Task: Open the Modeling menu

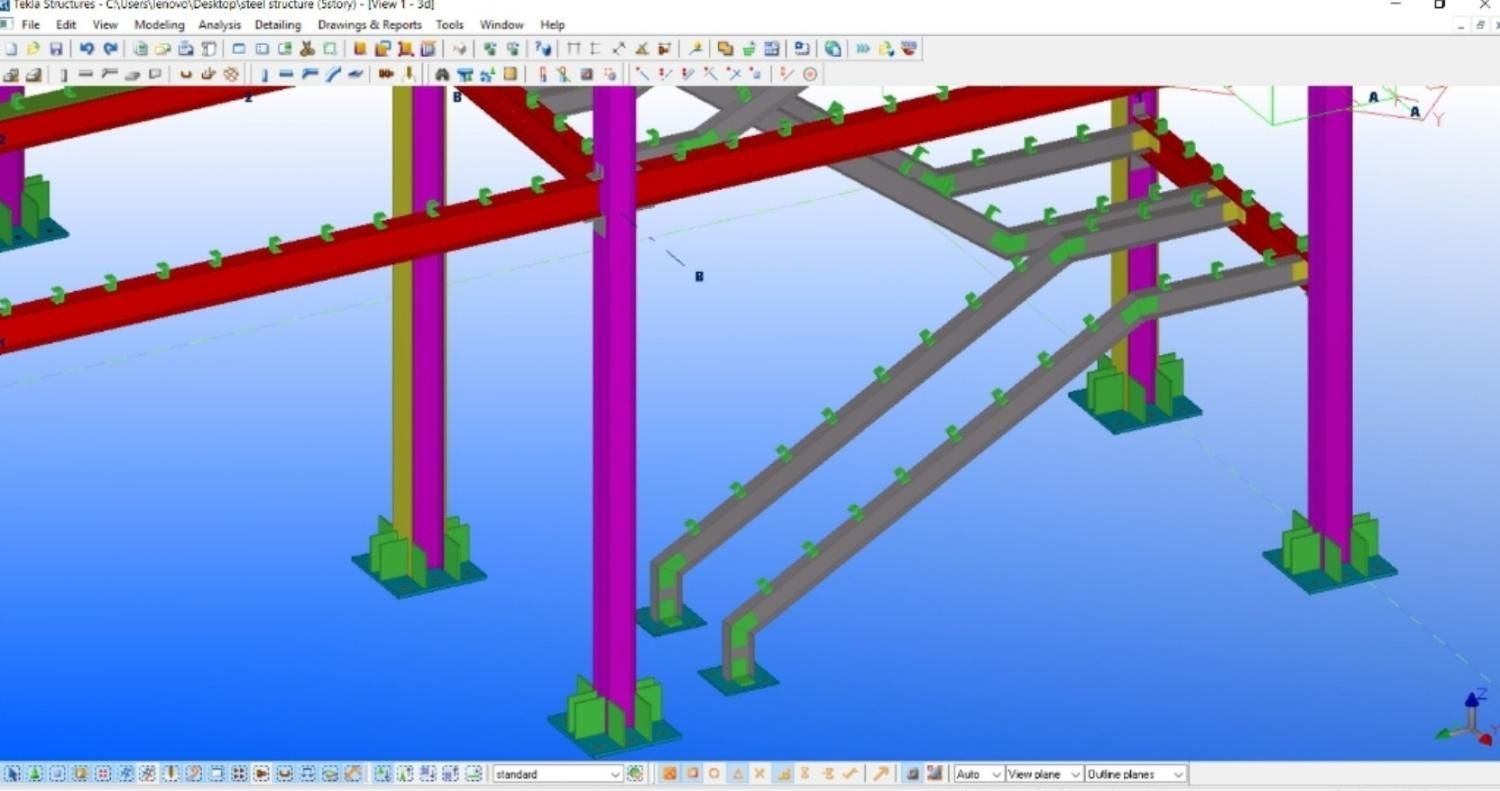Action: pyautogui.click(x=159, y=25)
